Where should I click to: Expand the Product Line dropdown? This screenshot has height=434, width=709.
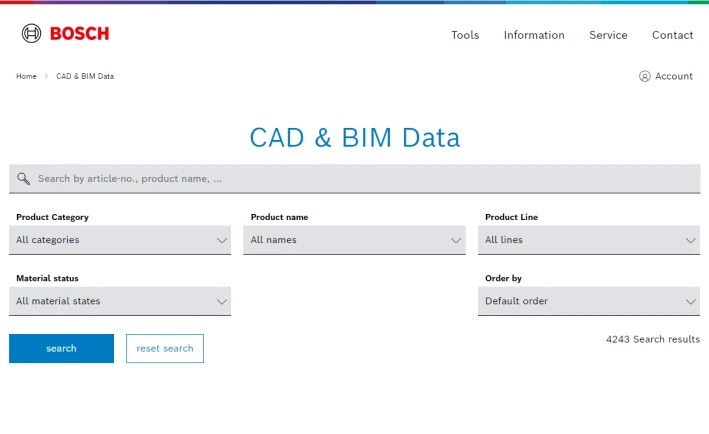coord(589,240)
